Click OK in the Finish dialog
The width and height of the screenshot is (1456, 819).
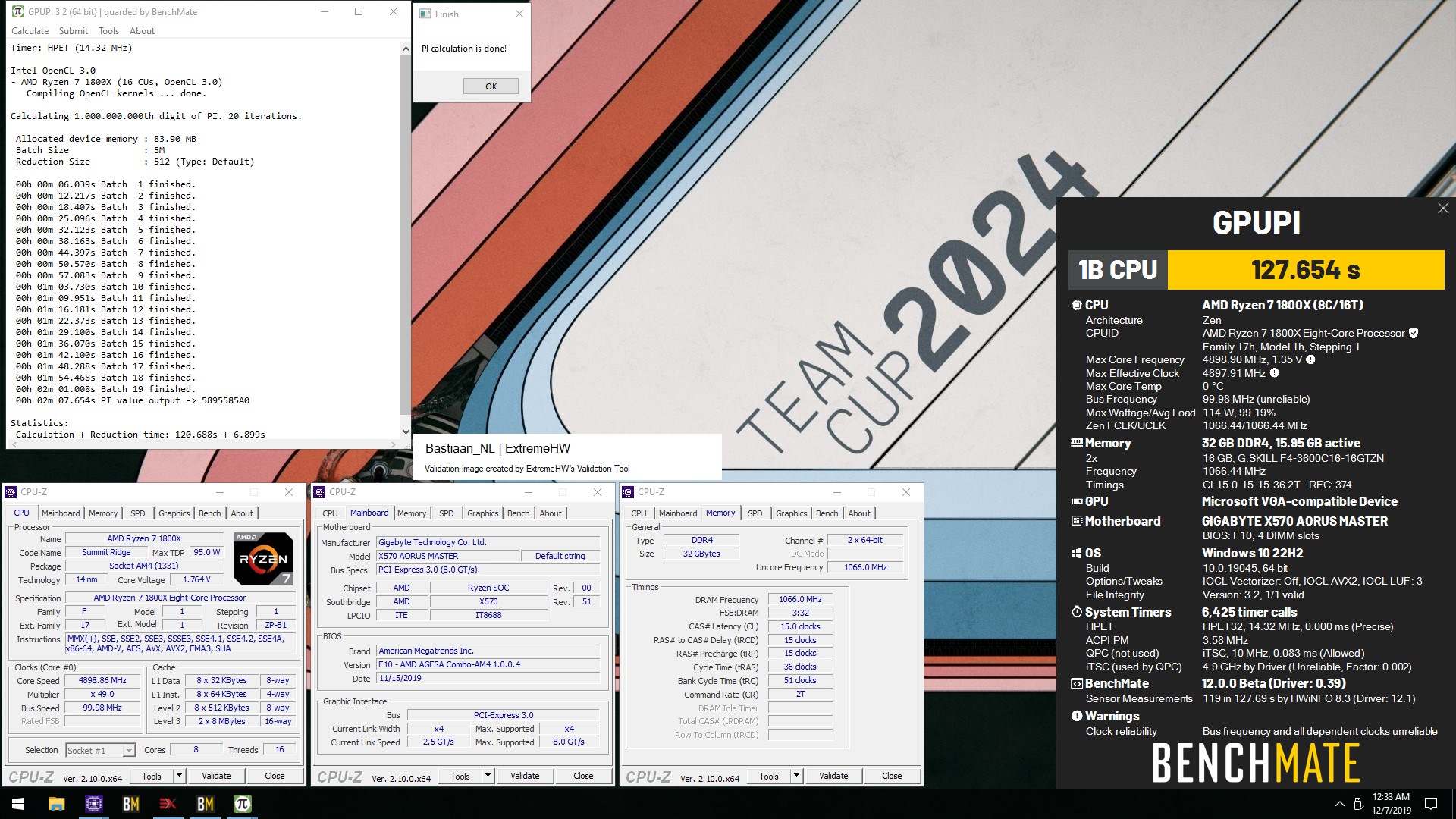(x=491, y=86)
